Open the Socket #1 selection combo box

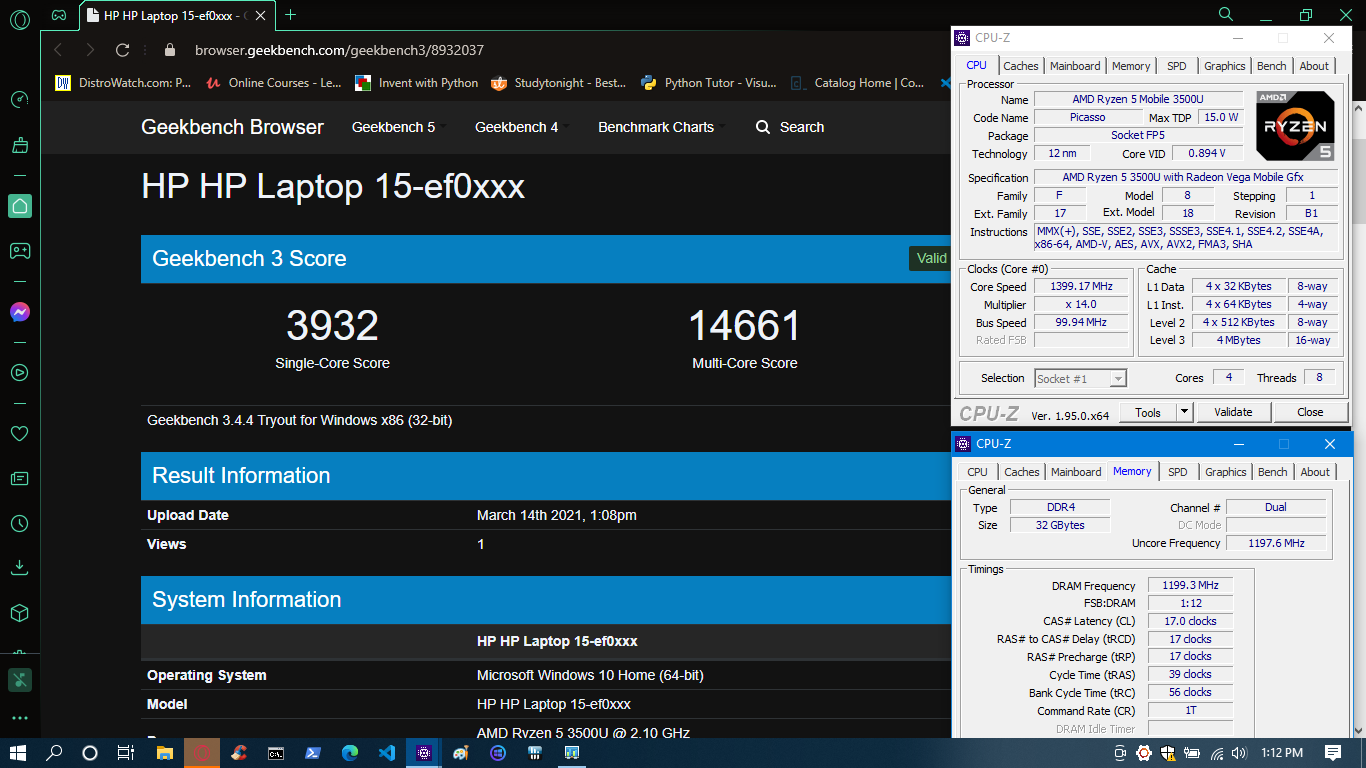coord(1080,378)
